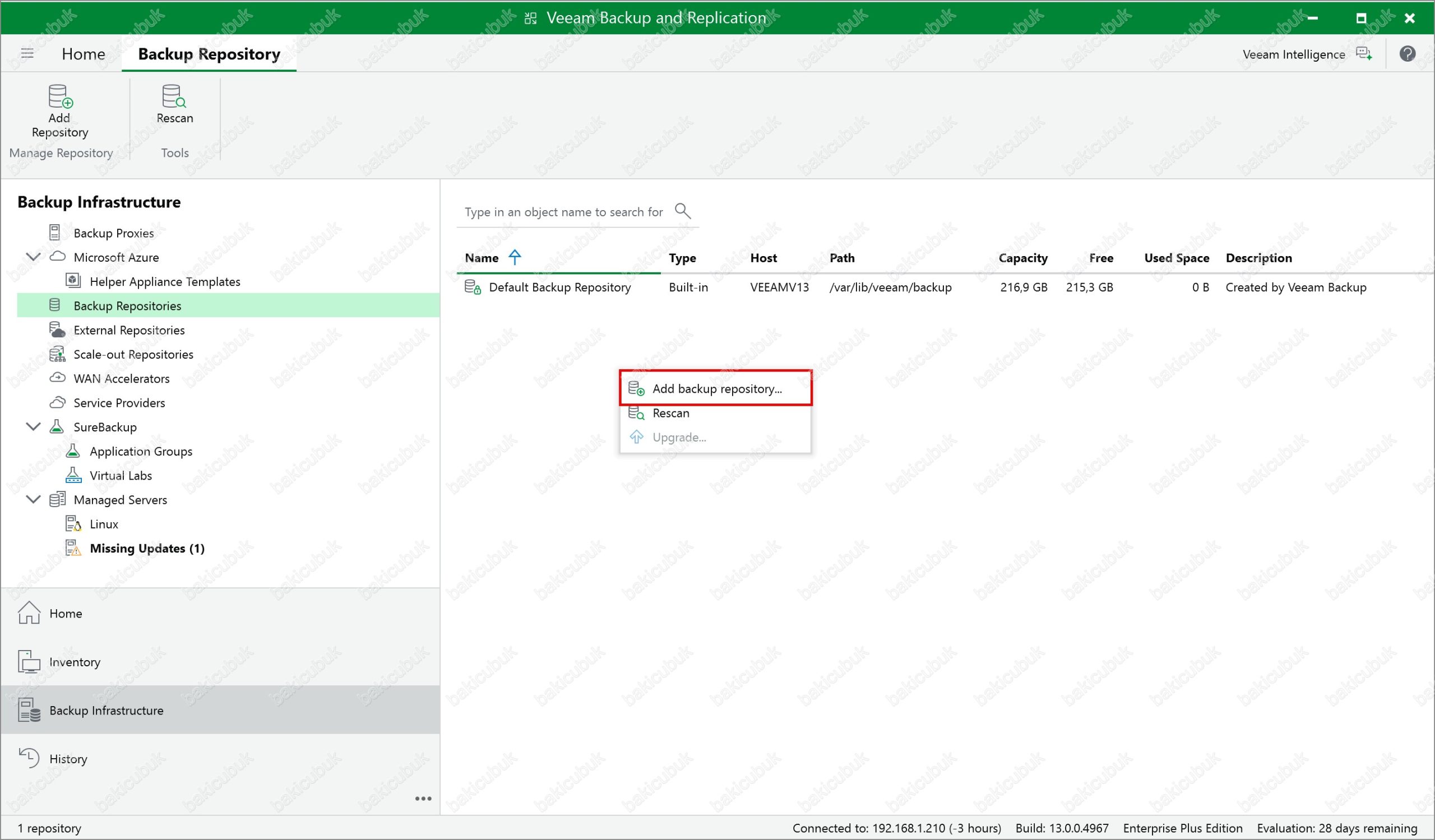
Task: Collapse the SureBackup tree node
Action: click(x=34, y=426)
